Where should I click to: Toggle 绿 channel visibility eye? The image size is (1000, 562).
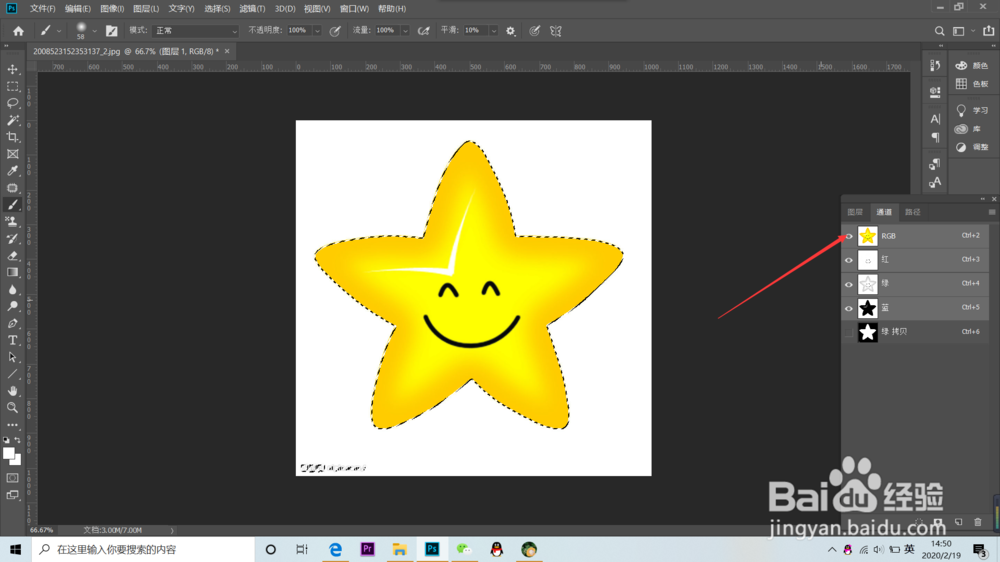(x=848, y=285)
